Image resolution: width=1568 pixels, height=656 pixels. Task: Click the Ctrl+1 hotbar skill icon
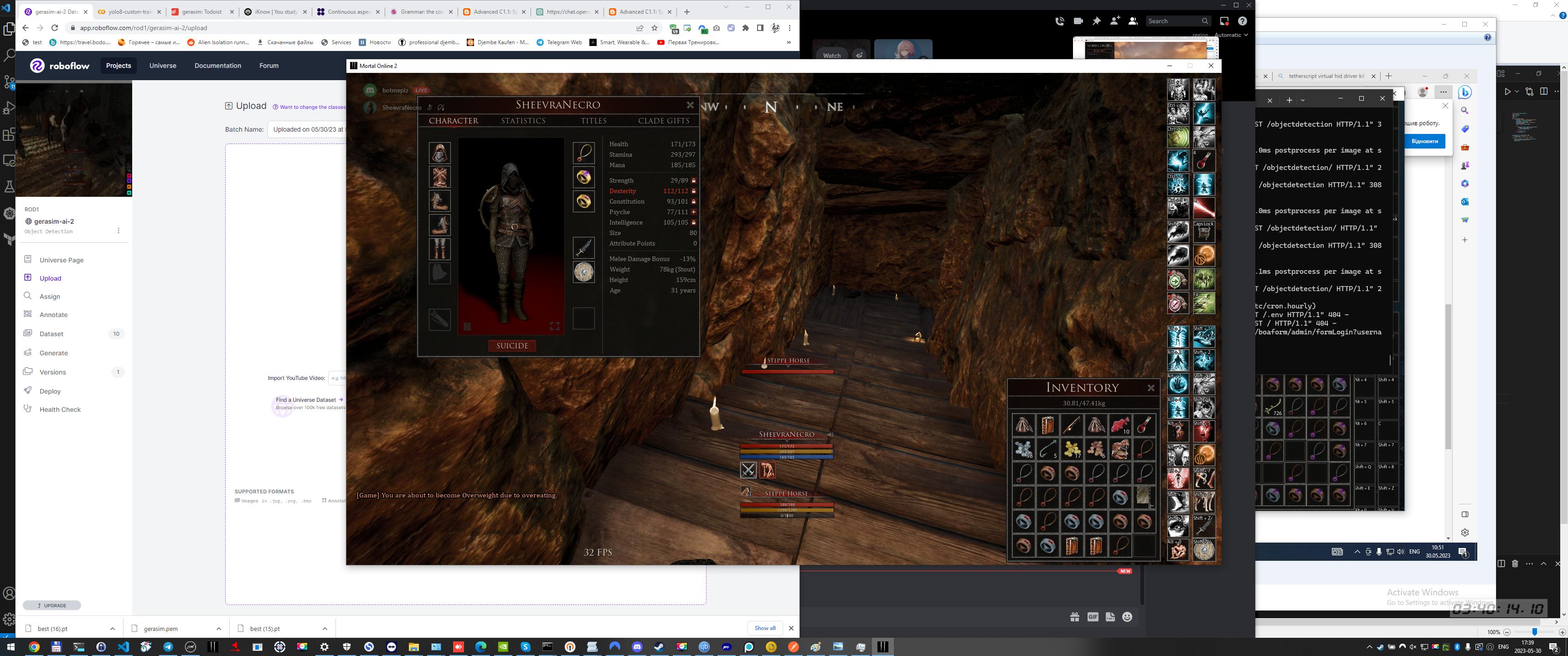(x=1178, y=89)
